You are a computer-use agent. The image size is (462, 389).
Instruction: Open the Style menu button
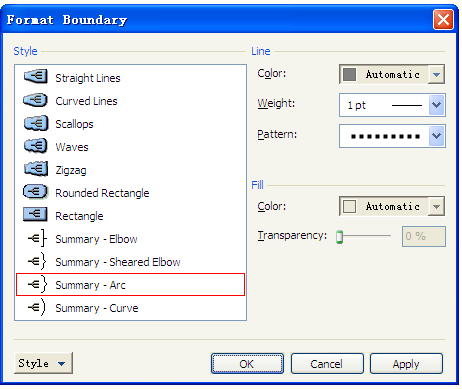coord(43,363)
